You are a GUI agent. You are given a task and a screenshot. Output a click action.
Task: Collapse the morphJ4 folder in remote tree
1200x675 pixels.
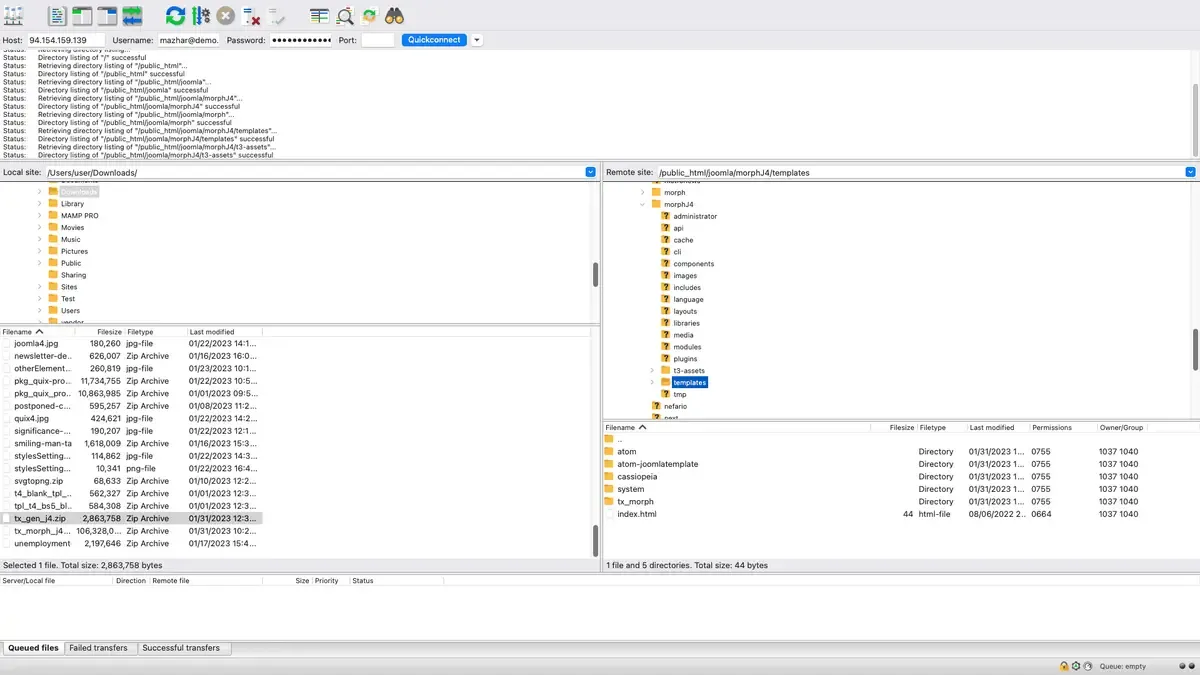click(x=643, y=204)
